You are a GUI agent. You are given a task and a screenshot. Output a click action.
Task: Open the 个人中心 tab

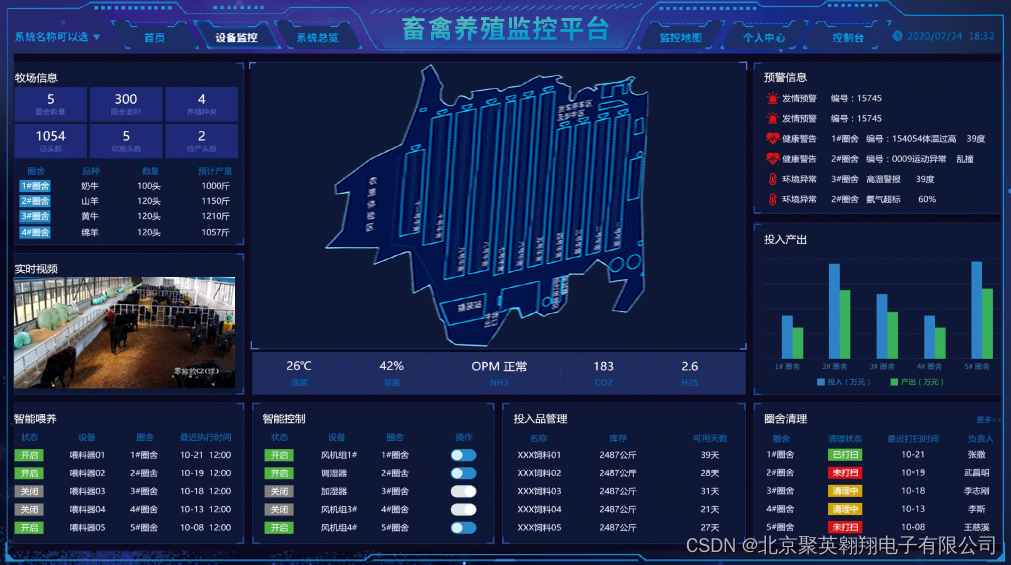(764, 37)
